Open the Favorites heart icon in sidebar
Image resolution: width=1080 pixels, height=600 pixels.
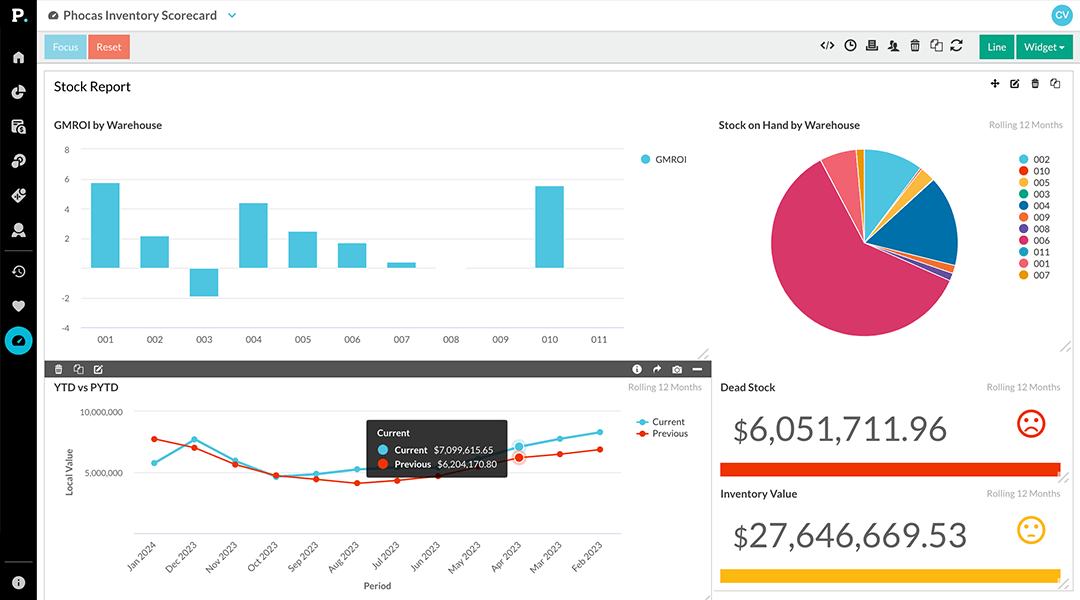(x=18, y=306)
